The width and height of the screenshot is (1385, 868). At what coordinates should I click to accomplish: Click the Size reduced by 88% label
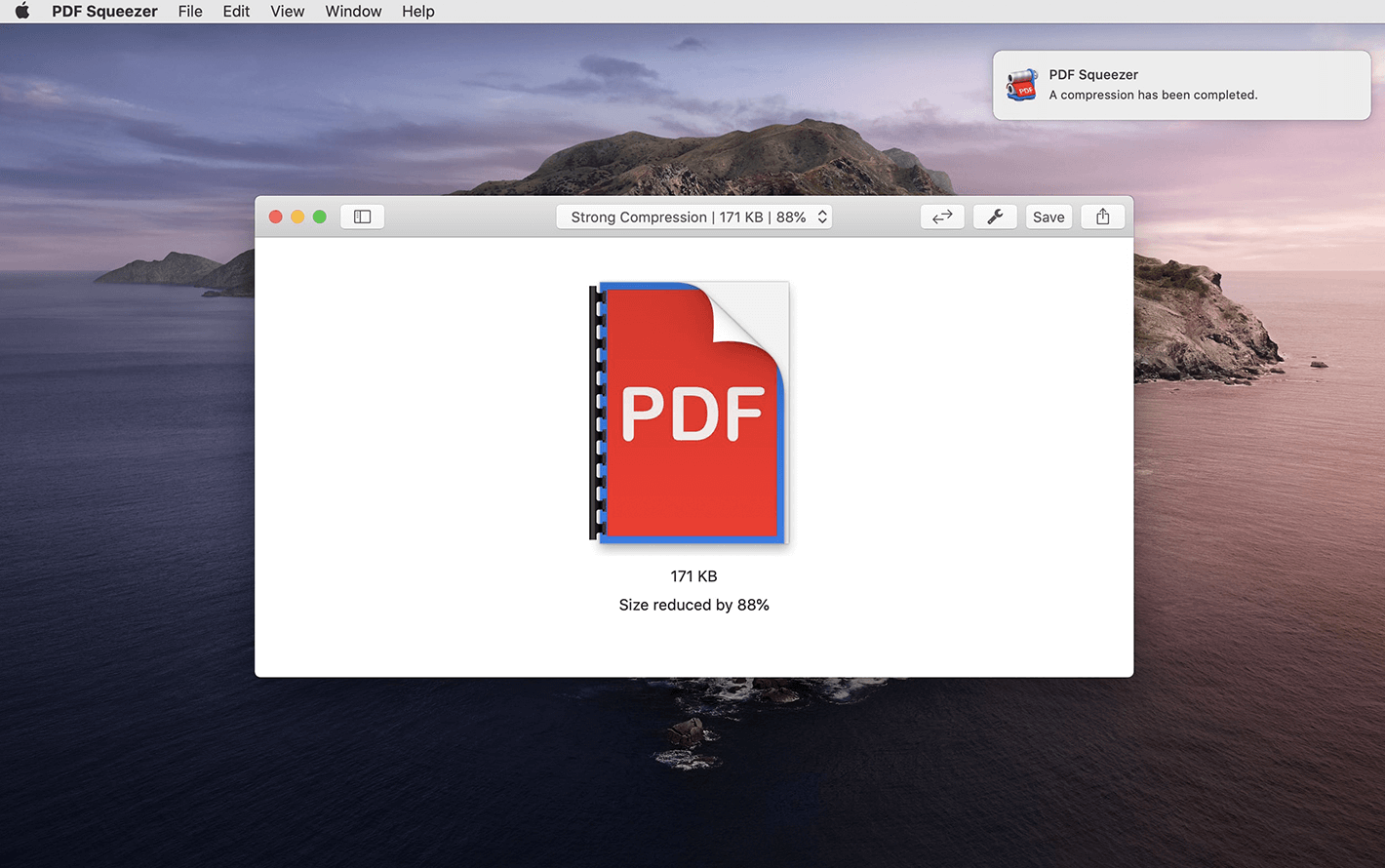point(693,605)
